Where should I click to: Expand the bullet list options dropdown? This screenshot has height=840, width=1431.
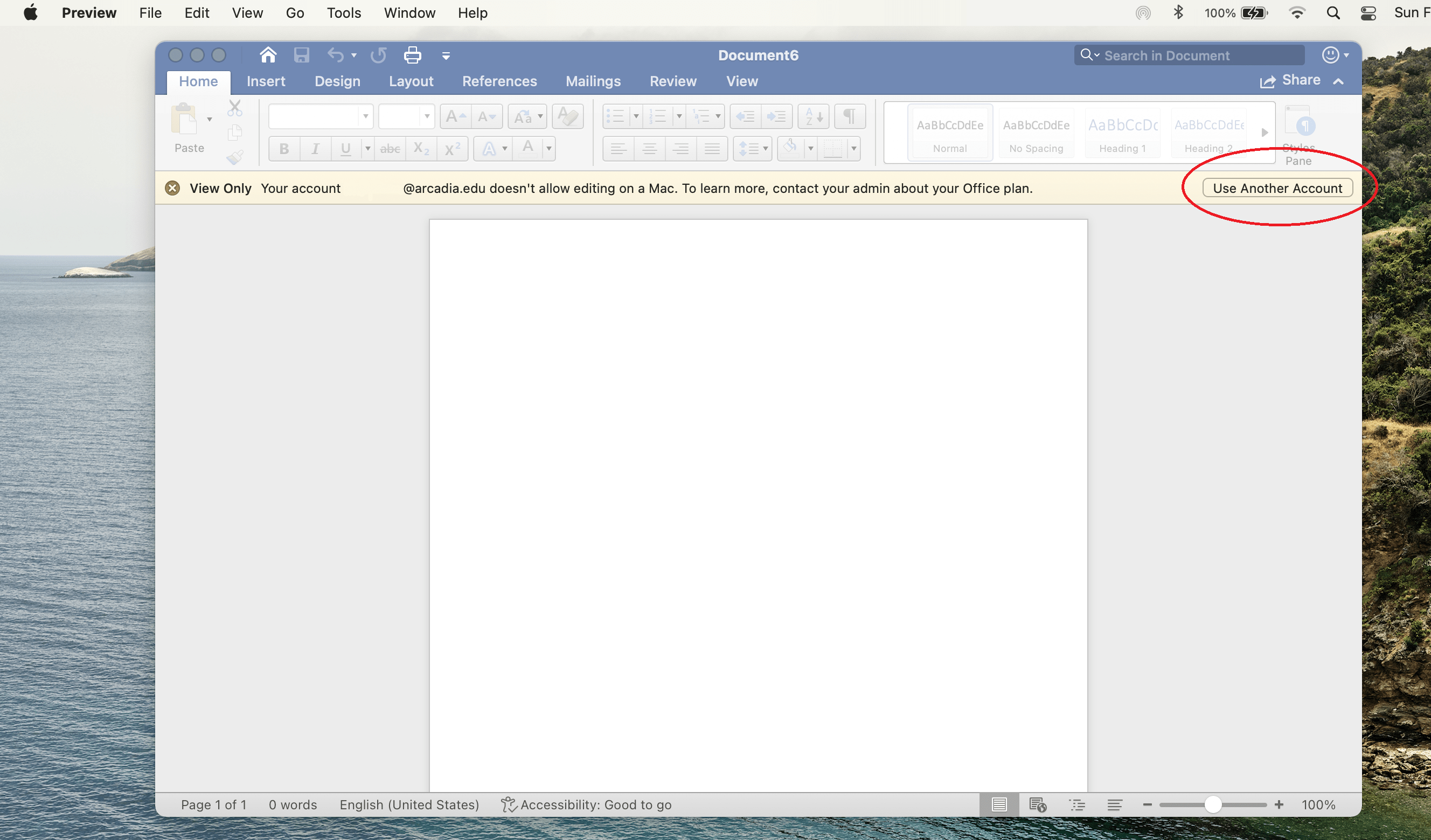coord(635,116)
